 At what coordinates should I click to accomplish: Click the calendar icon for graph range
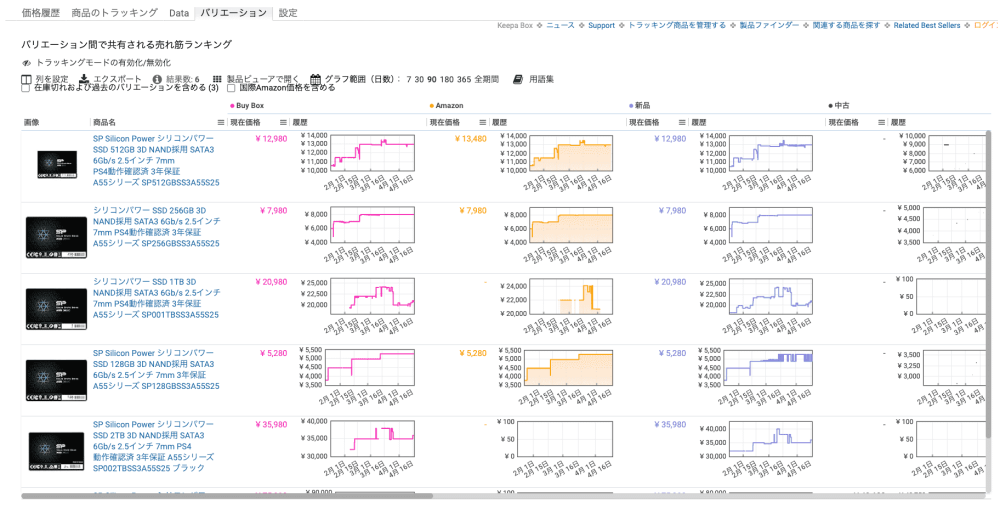[316, 79]
